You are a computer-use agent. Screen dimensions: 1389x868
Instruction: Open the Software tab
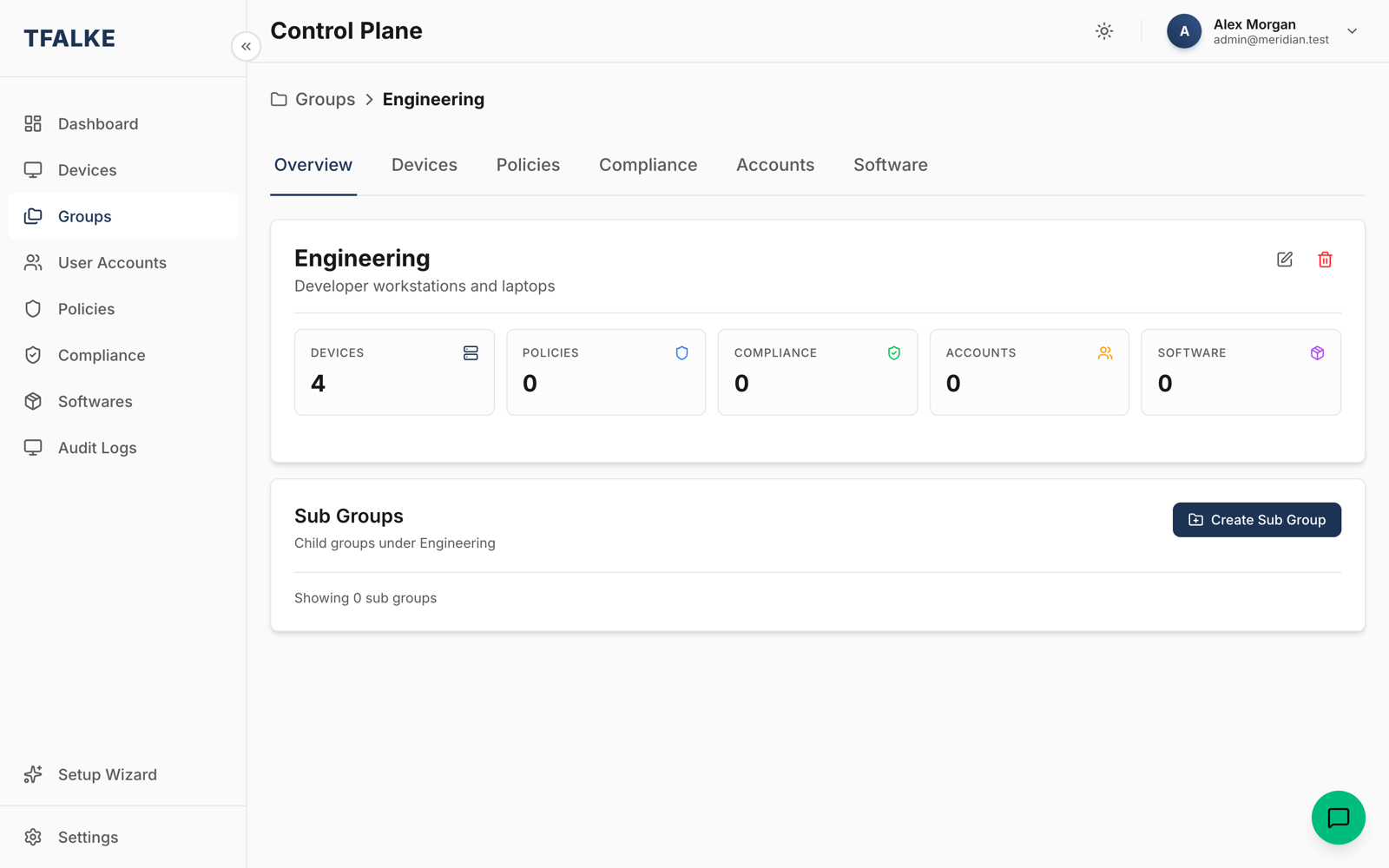(x=891, y=165)
